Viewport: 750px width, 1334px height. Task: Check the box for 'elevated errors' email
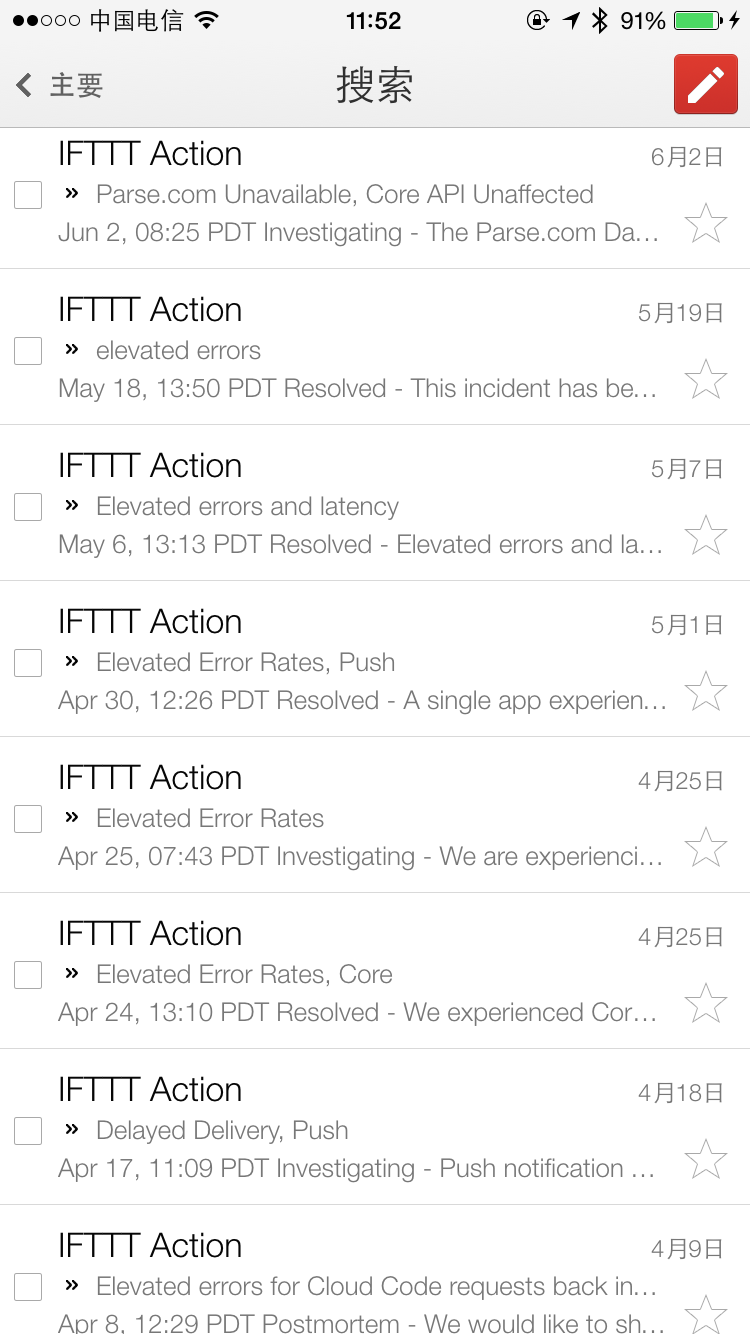(28, 351)
